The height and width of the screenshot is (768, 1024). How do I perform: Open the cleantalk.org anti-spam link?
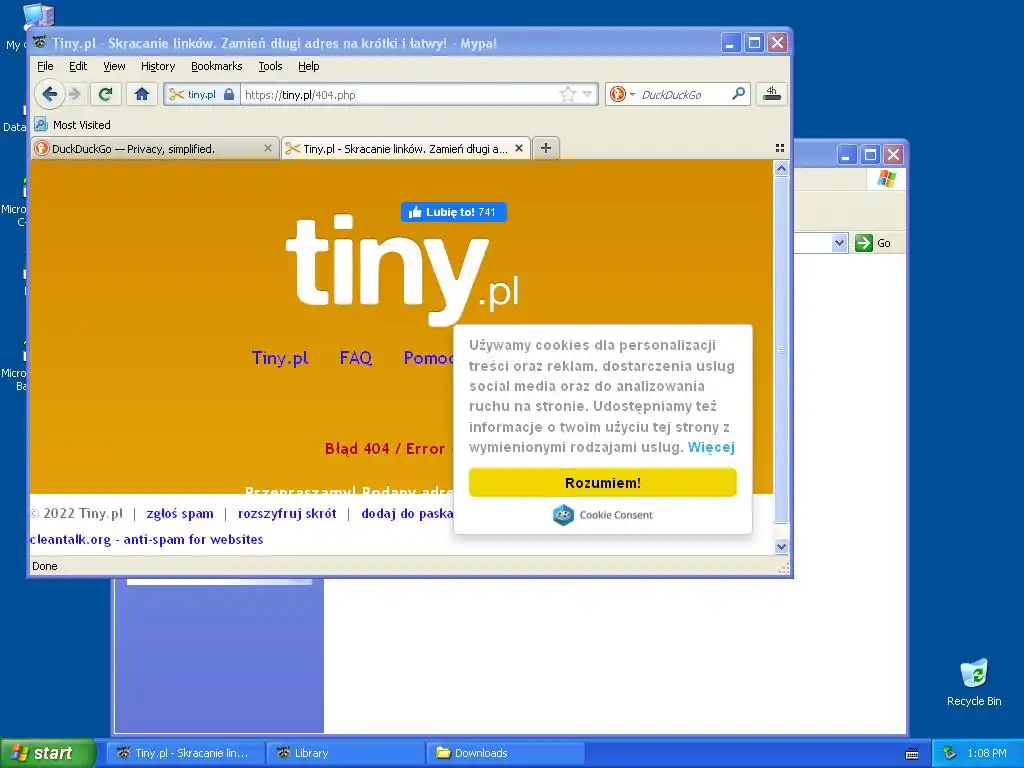coord(146,539)
